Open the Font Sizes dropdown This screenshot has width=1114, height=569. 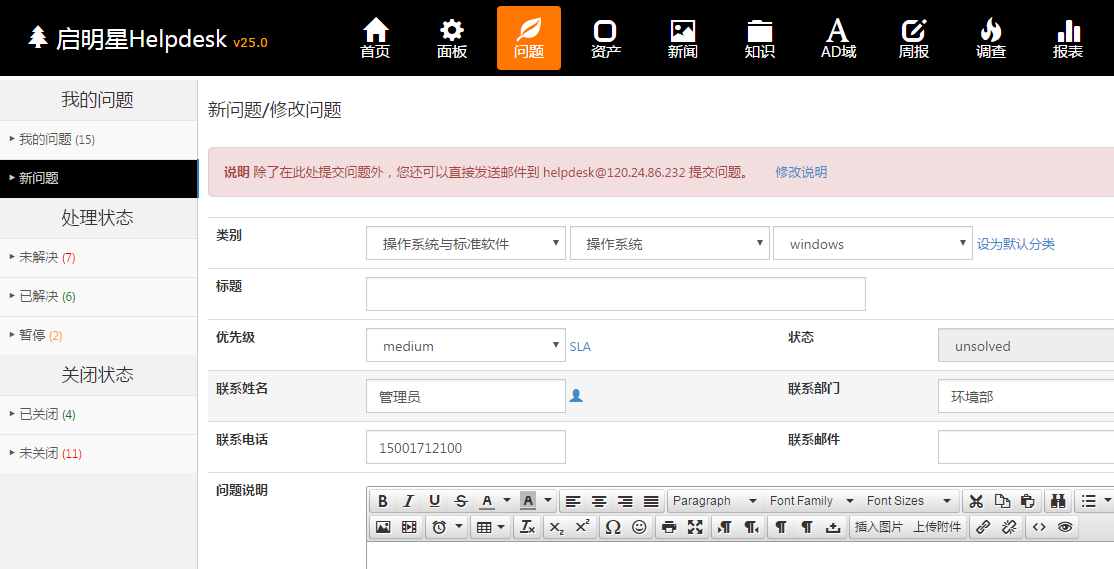tap(909, 502)
